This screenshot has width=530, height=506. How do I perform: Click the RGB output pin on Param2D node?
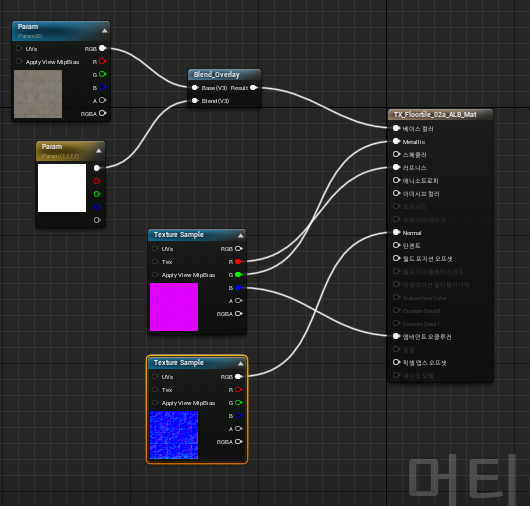pos(102,48)
